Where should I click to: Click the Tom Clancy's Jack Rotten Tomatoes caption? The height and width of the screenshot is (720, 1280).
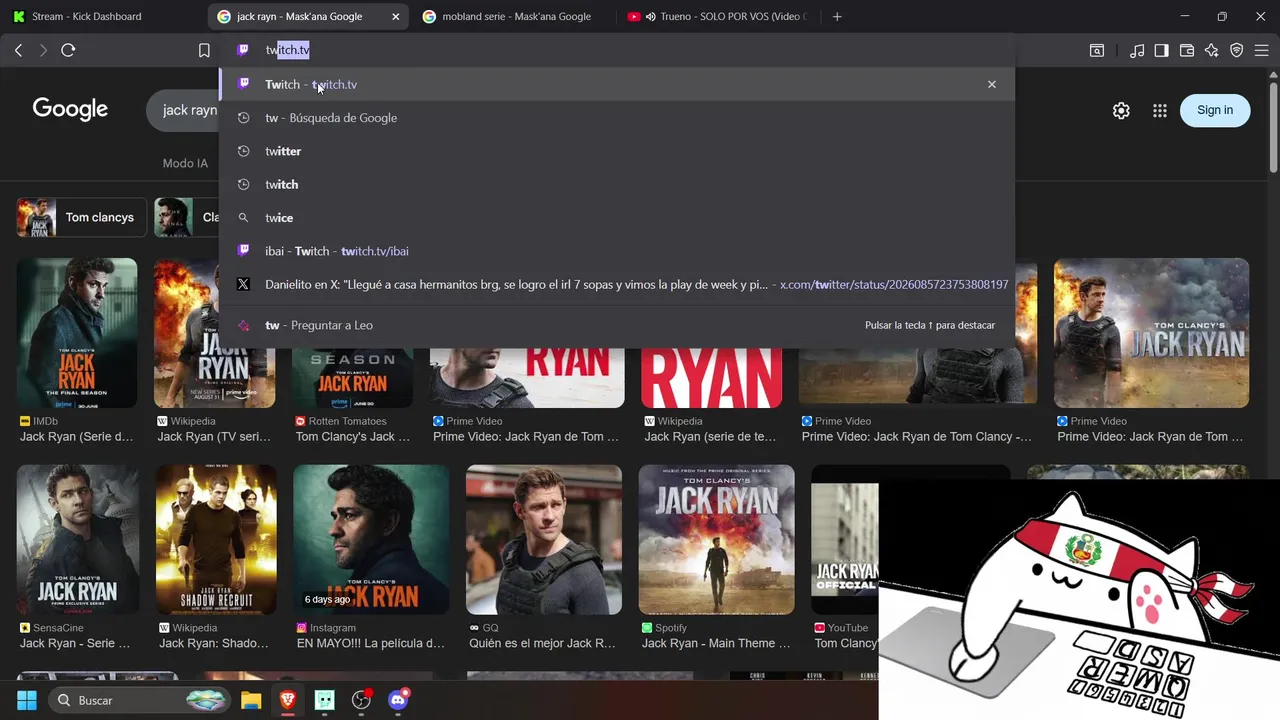click(352, 437)
